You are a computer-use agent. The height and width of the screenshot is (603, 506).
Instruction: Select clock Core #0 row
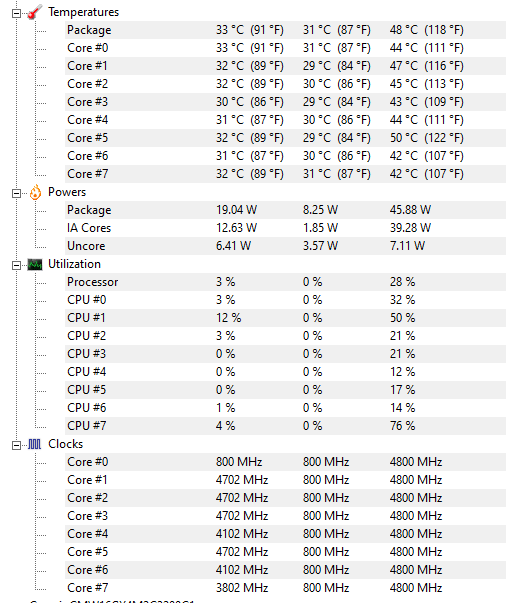point(285,462)
